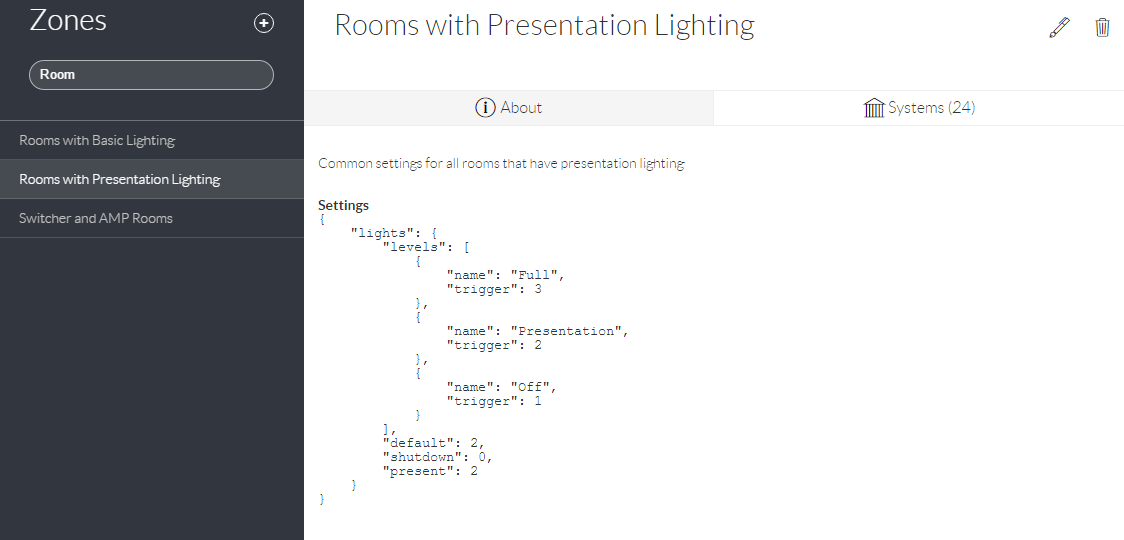Screen dimensions: 1124x540
Task: Open the Switcher and AMP Rooms zone
Action: [x=96, y=219]
